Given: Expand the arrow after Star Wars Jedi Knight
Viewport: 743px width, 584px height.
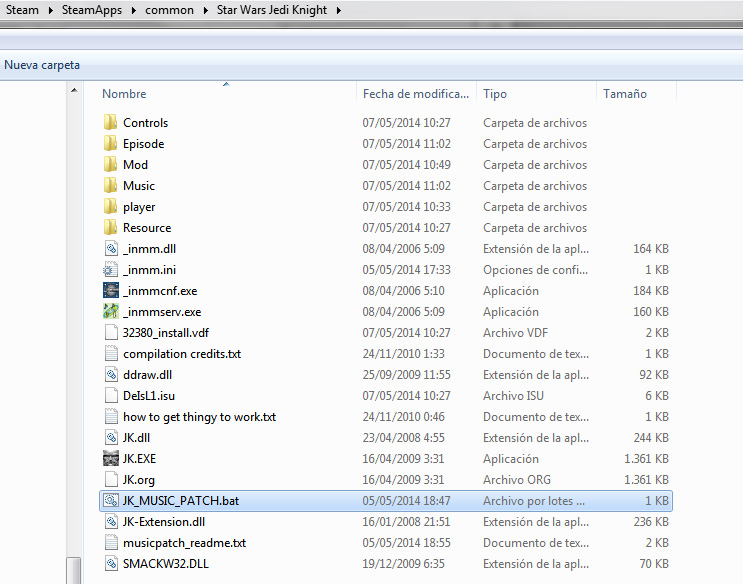Looking at the screenshot, I should tap(339, 10).
